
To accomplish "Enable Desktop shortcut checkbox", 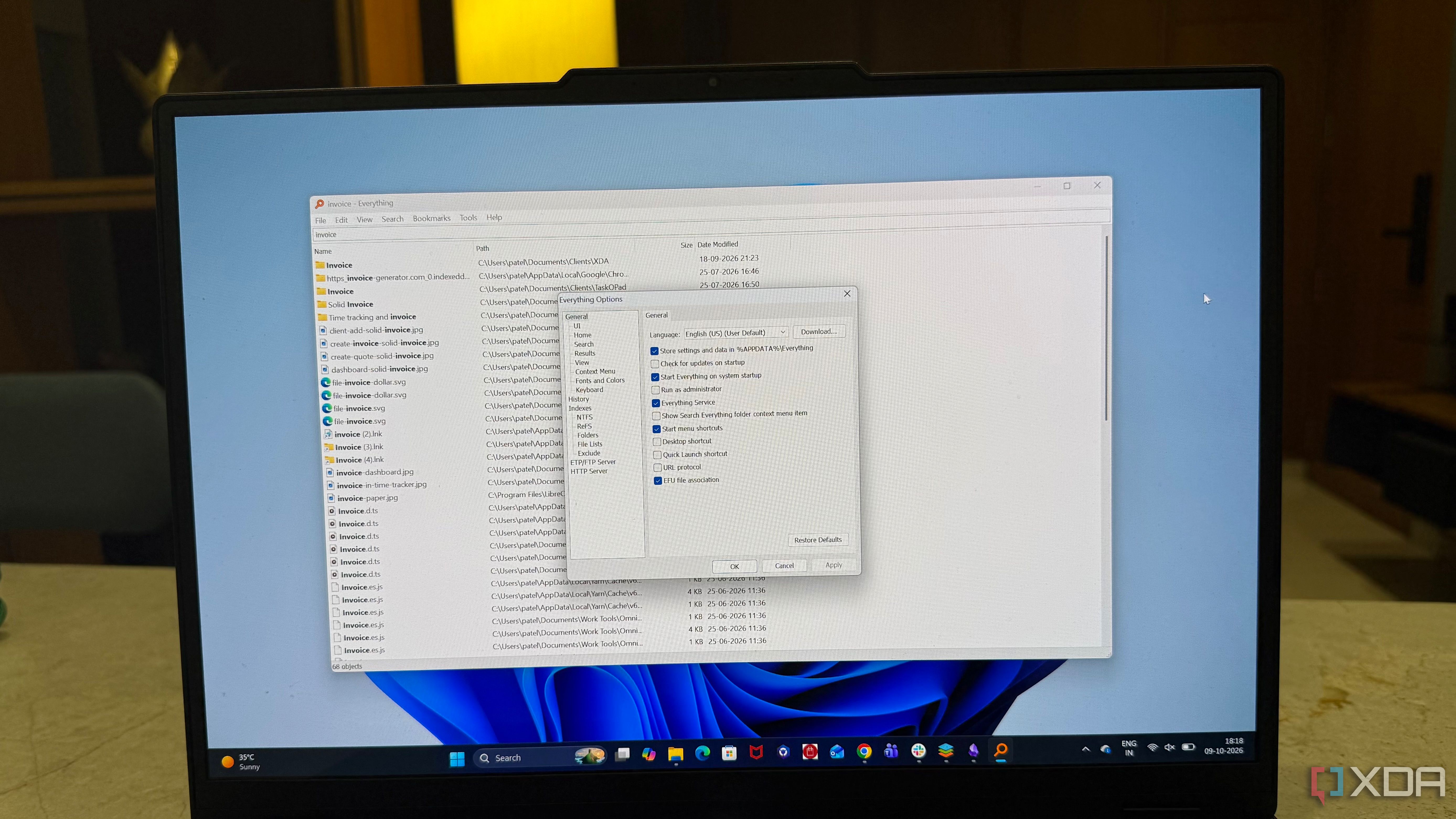I will pos(657,442).
